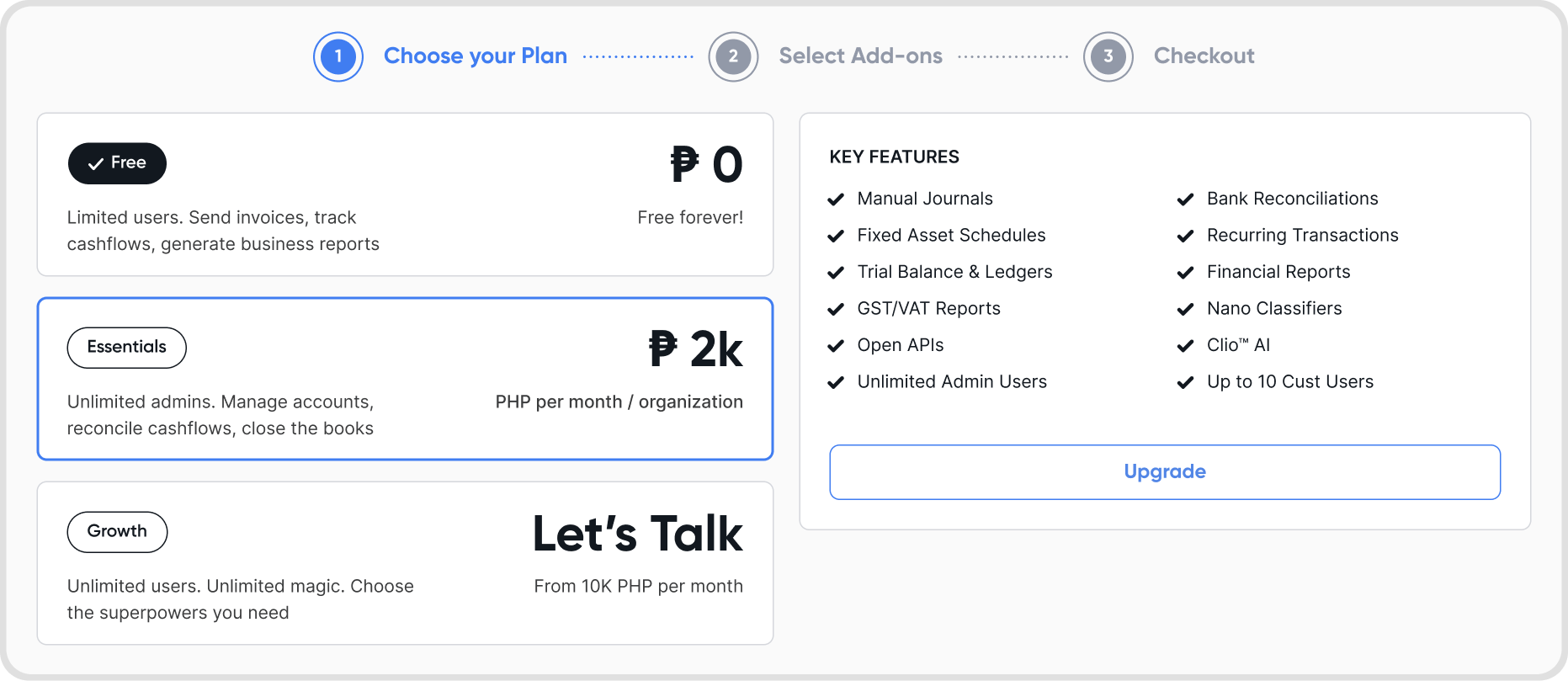
Task: Click the ₱ 2k price
Action: pyautogui.click(x=695, y=349)
